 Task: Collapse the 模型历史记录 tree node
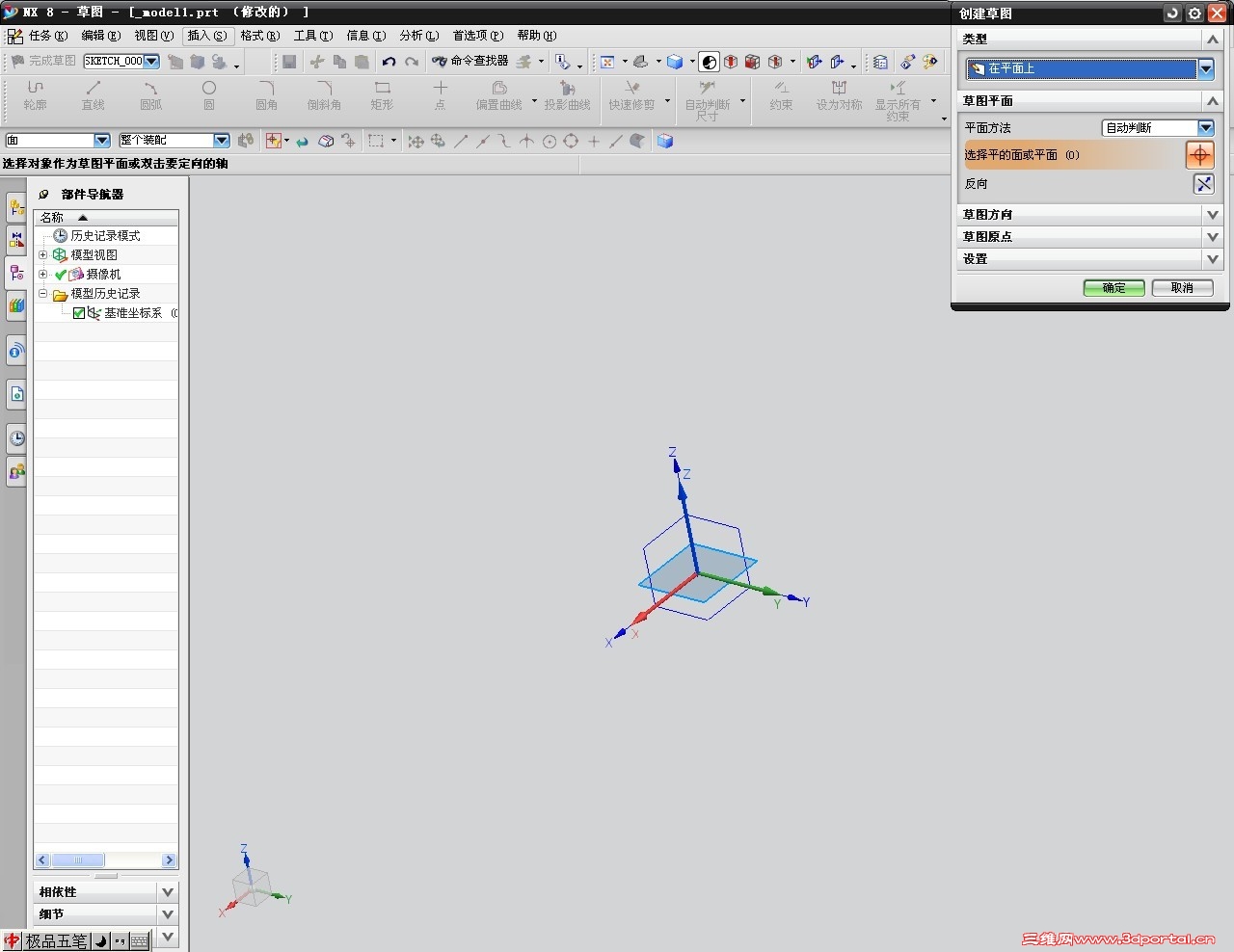point(42,294)
